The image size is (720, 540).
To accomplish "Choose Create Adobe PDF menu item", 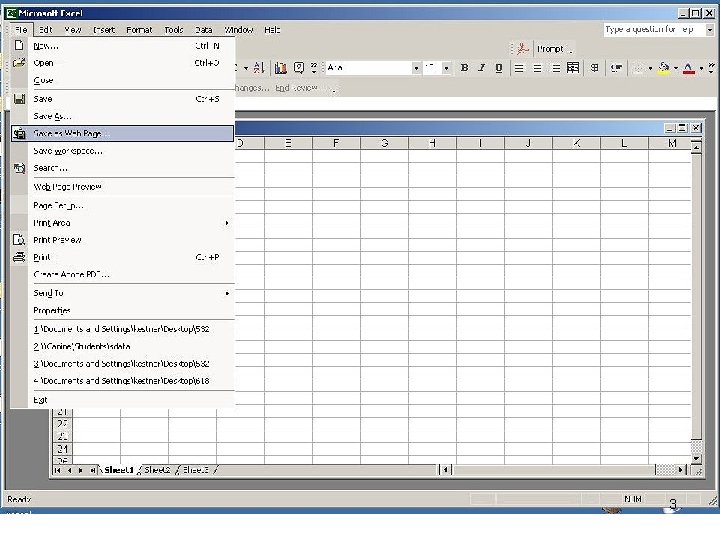I will 122,275.
